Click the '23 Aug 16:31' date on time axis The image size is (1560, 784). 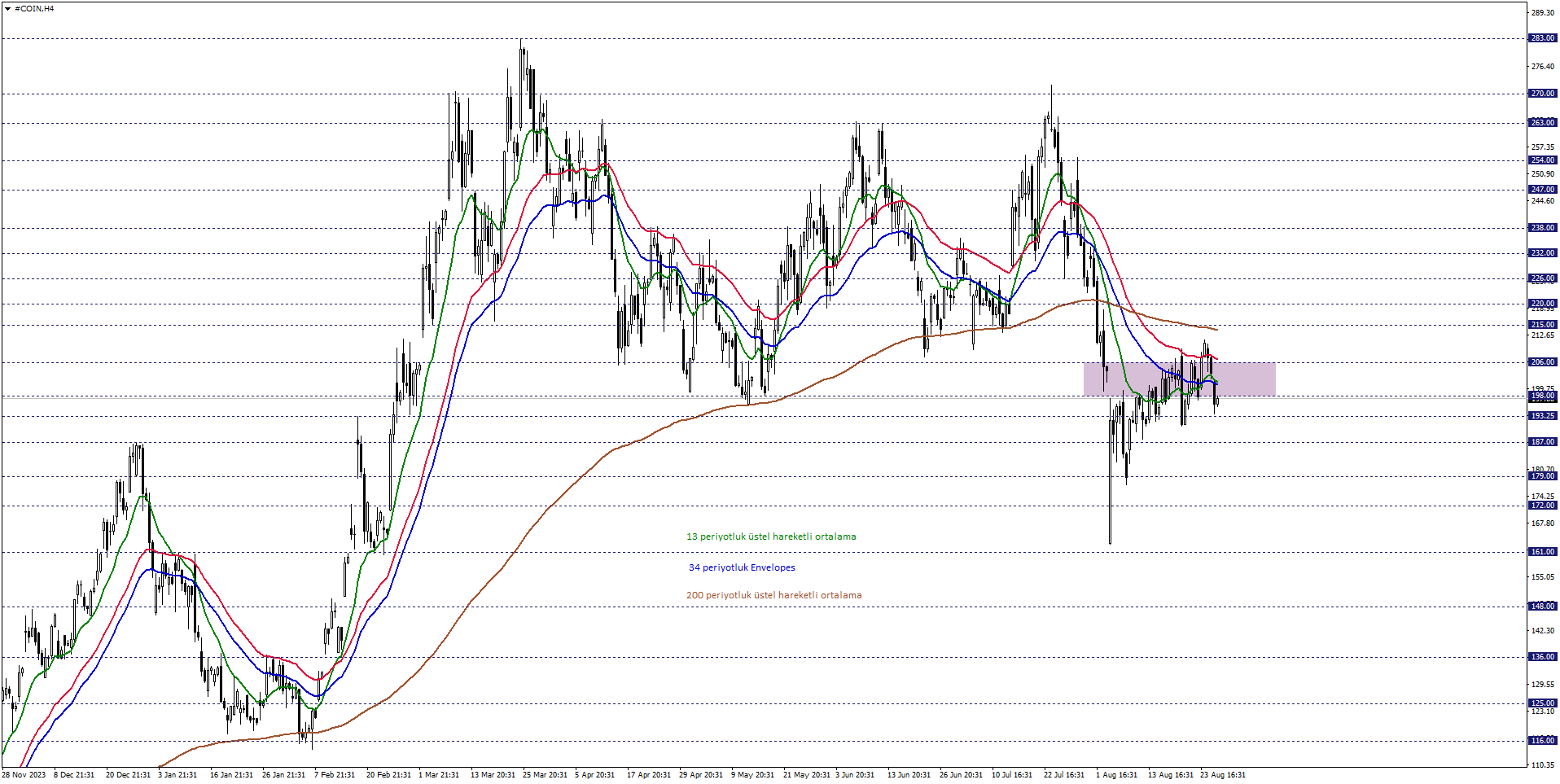[1223, 775]
